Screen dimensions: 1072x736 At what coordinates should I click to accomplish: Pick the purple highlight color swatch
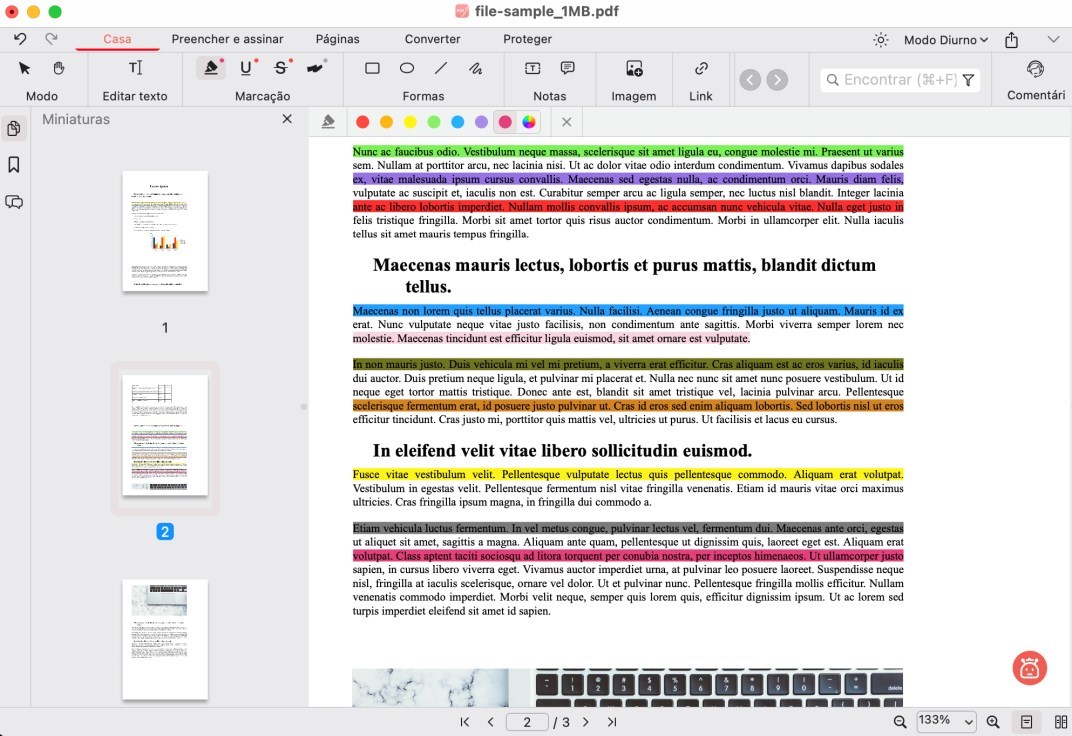(481, 121)
